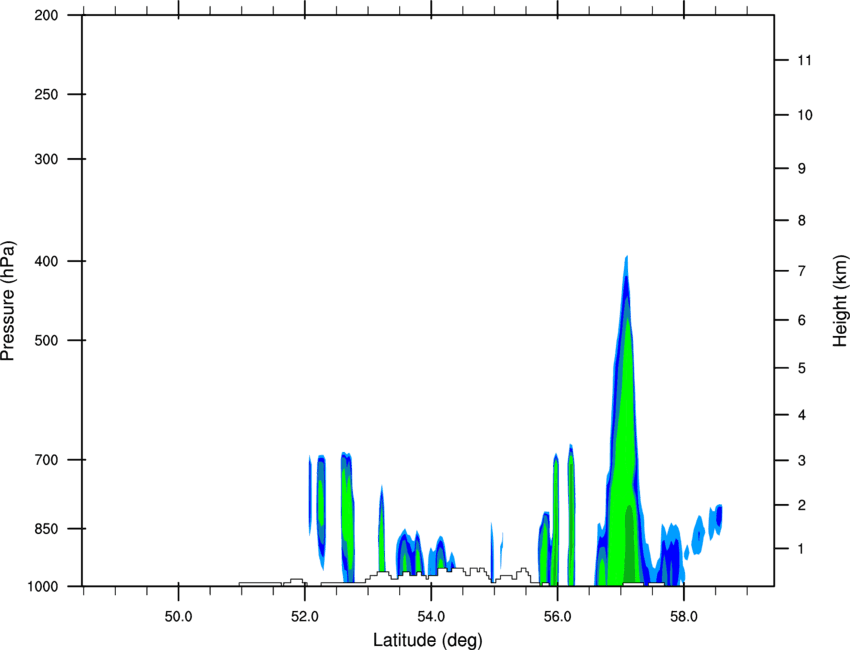
Task: Pick the 1 km height label
Action: (802, 549)
